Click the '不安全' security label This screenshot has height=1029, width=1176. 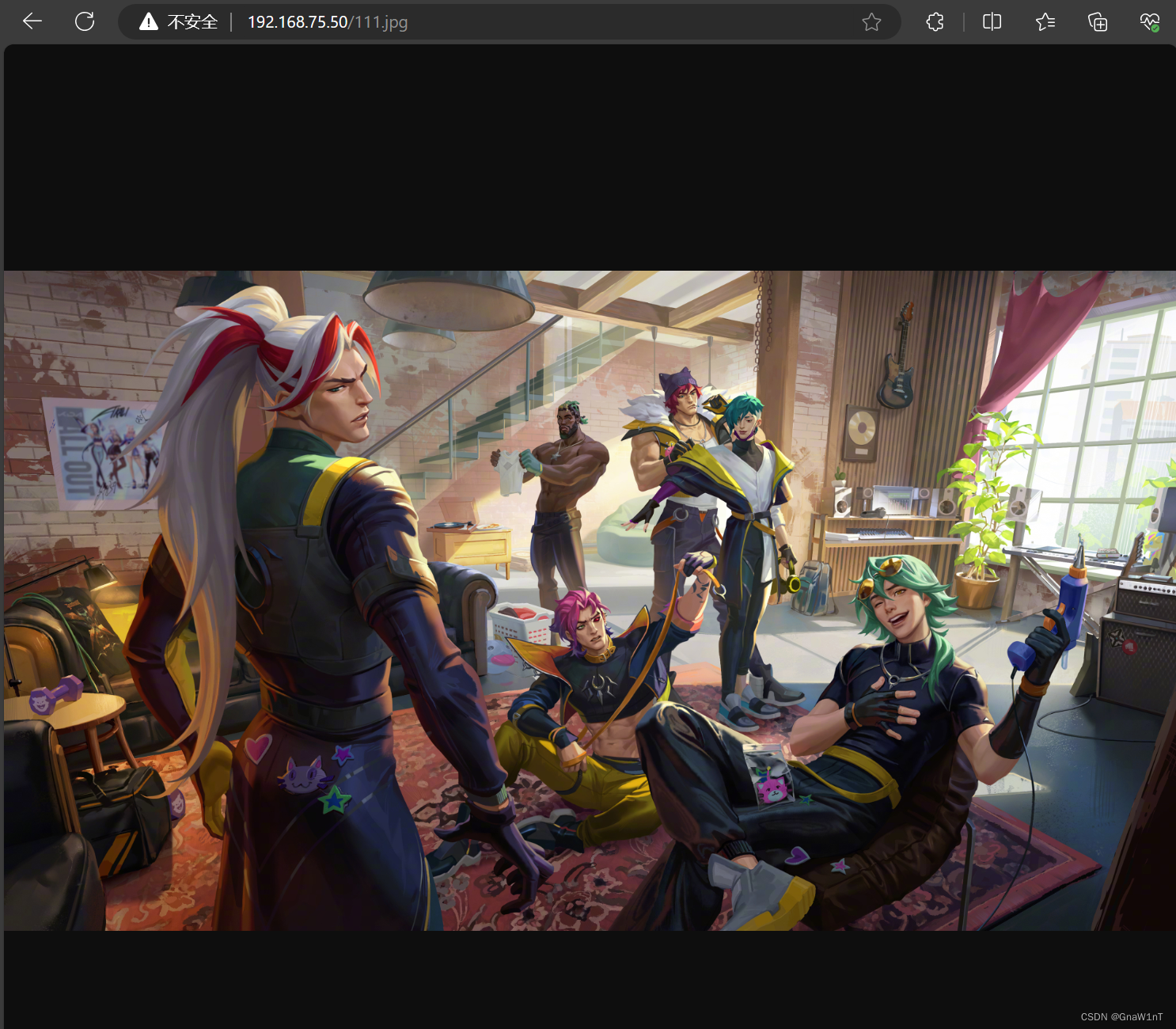(192, 22)
